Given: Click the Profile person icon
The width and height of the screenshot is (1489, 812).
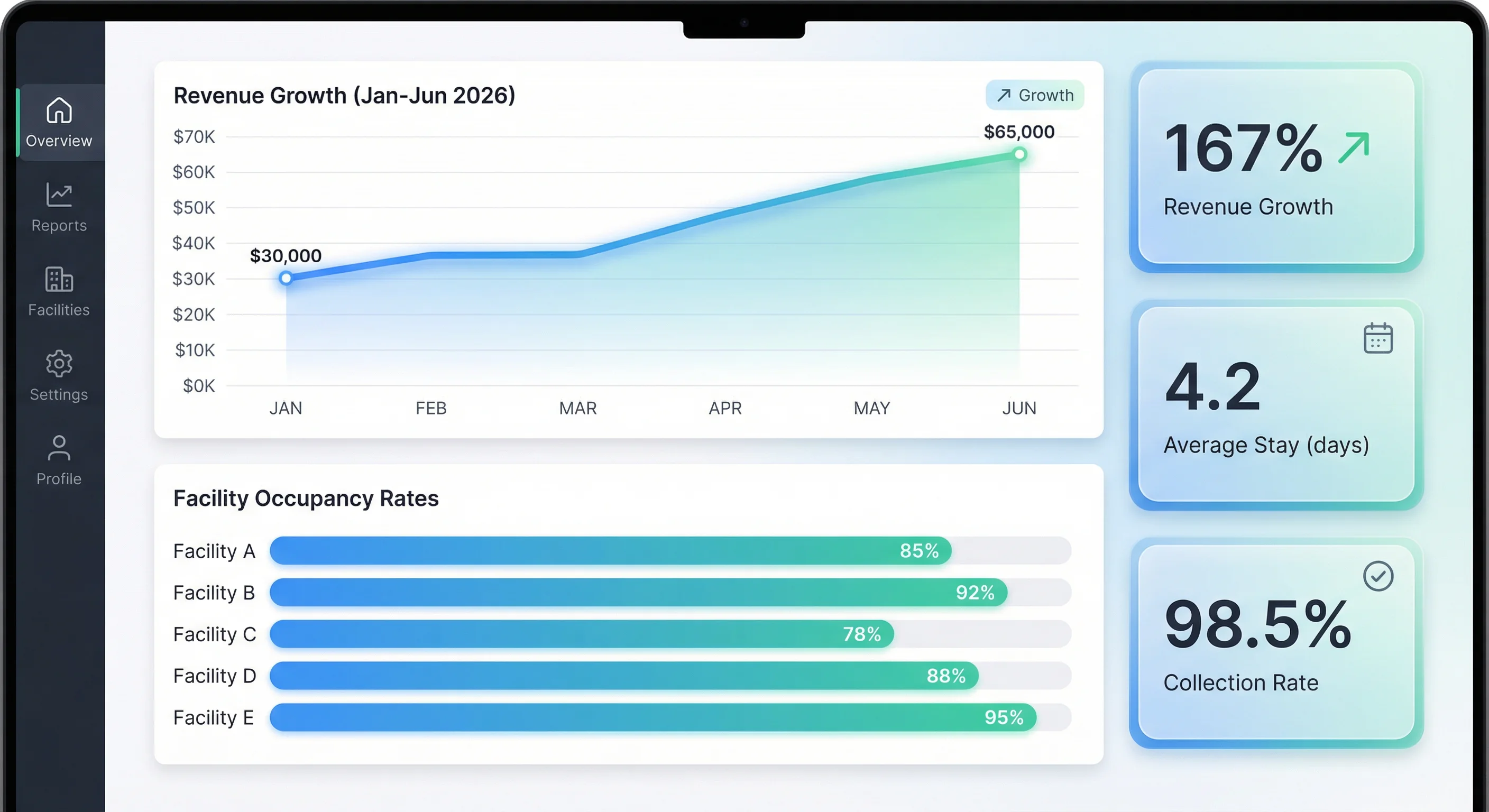Looking at the screenshot, I should pos(59,448).
